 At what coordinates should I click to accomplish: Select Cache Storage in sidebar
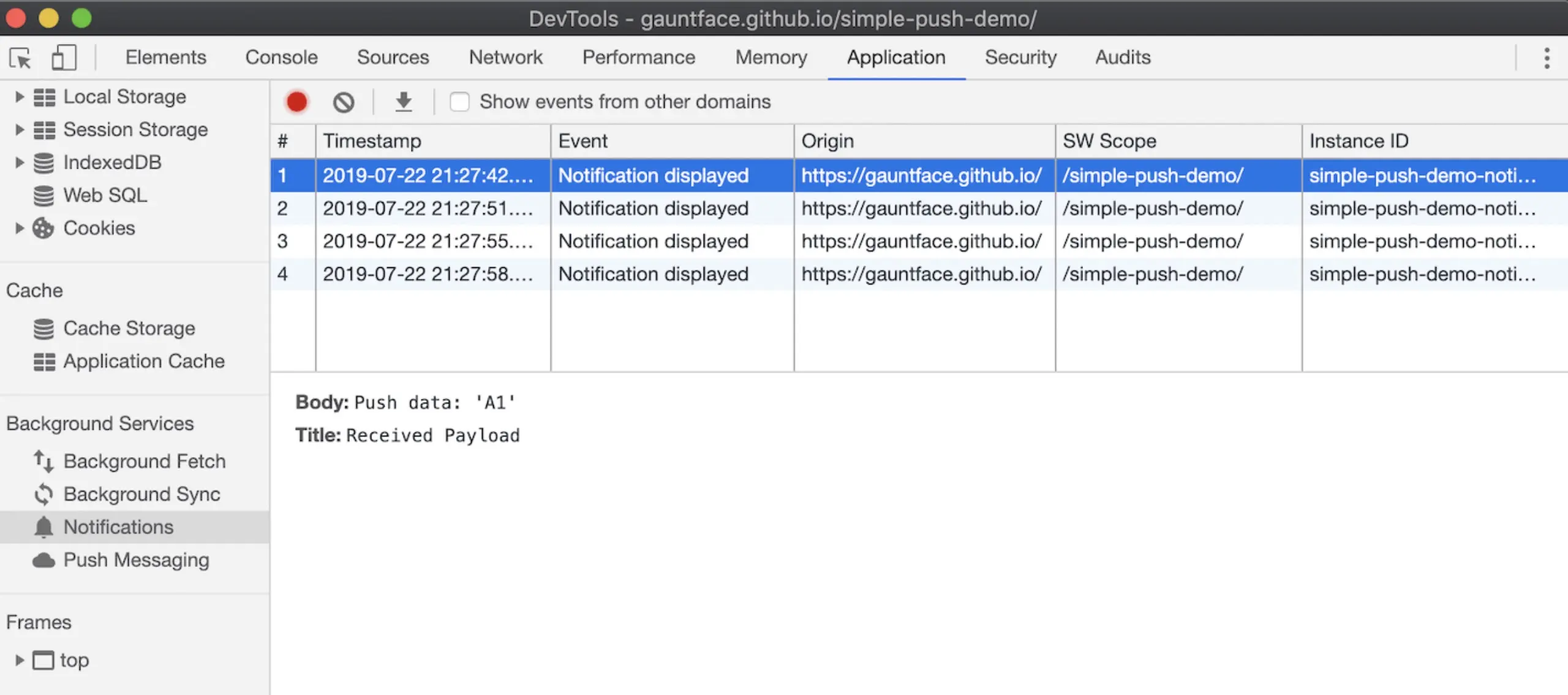129,329
